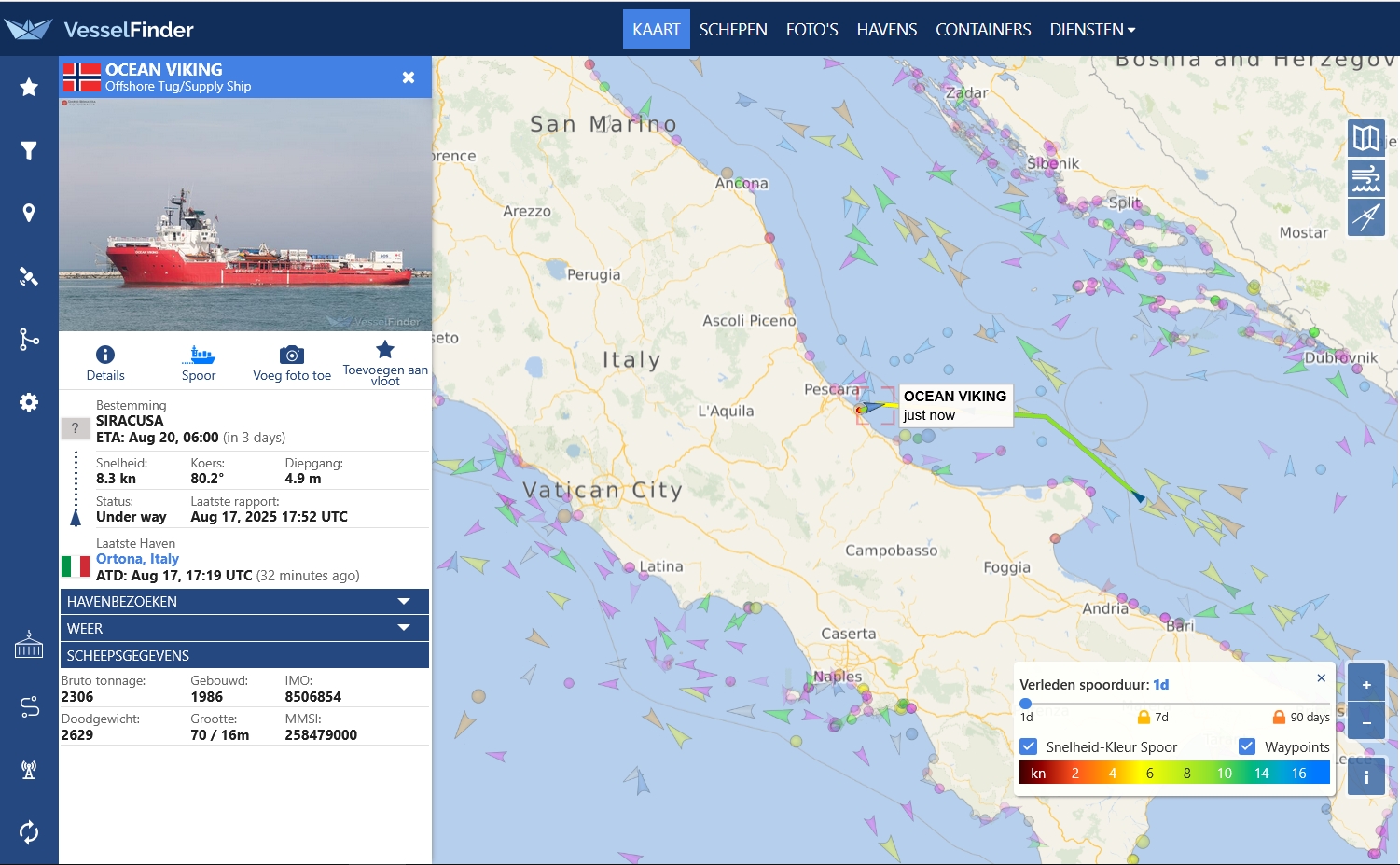Viewport: 1400px width, 865px height.
Task: Open the map layers icon
Action: [x=1366, y=139]
